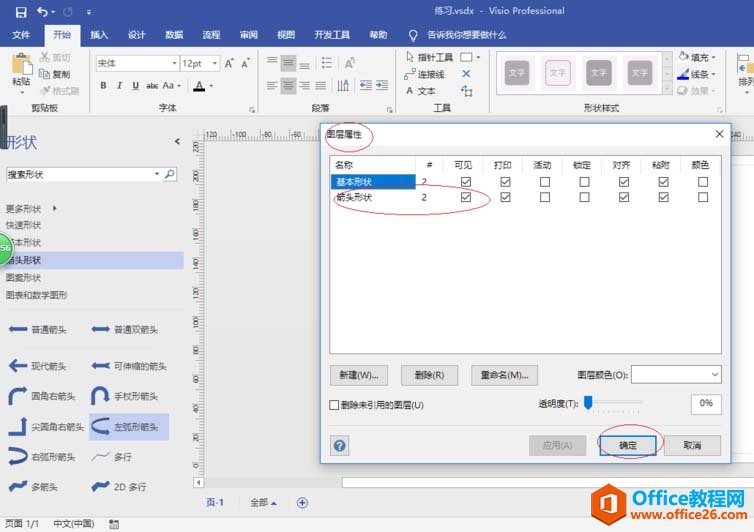Click the 新建(W)... button

358,375
